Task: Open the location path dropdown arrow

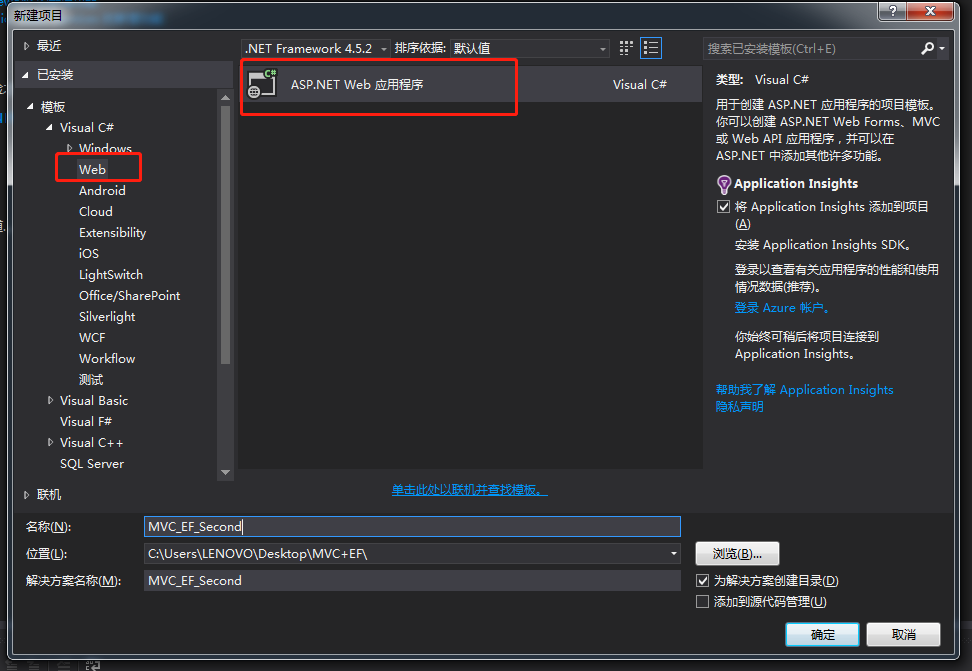Action: 673,553
